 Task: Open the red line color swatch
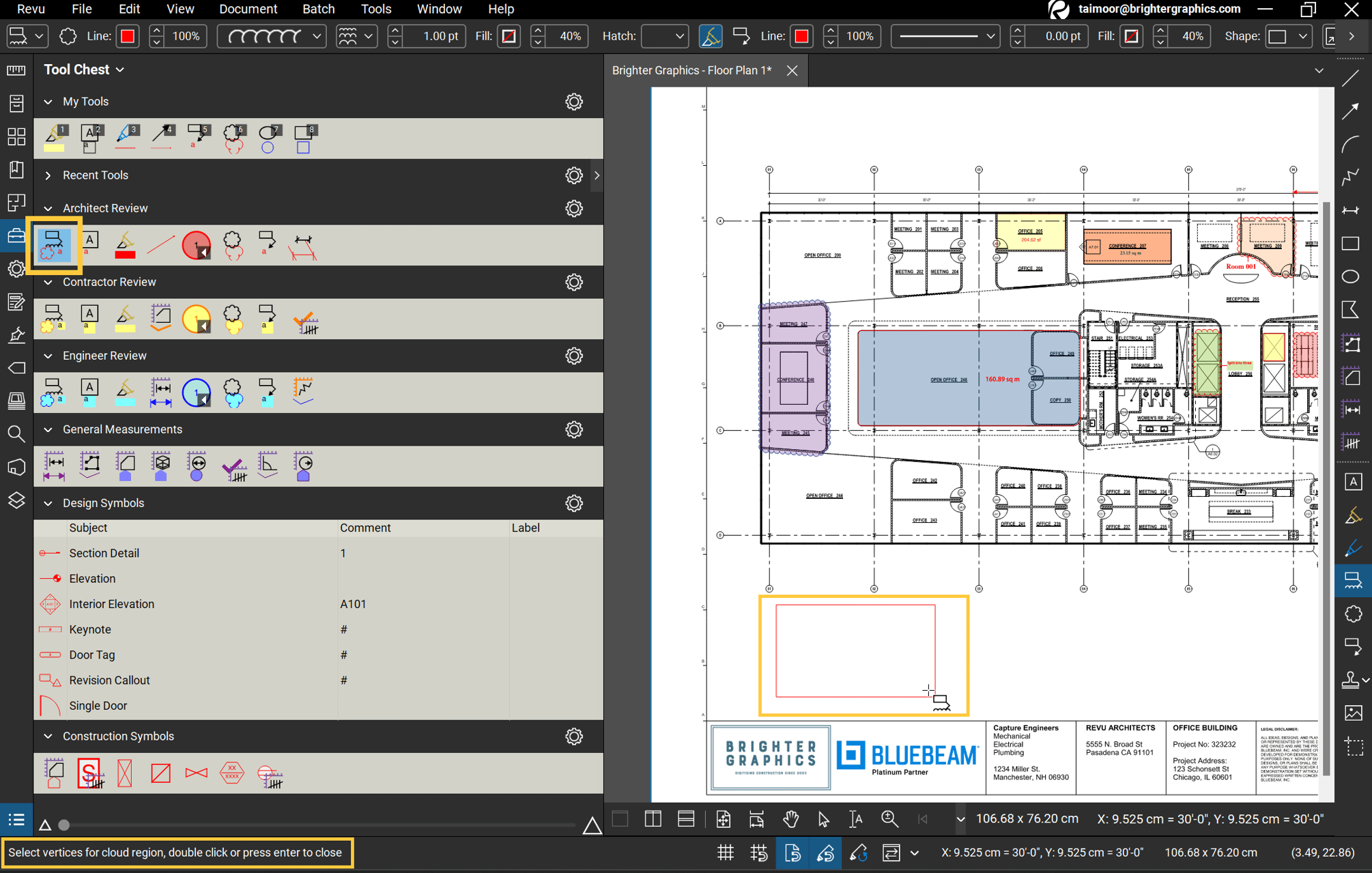(127, 35)
